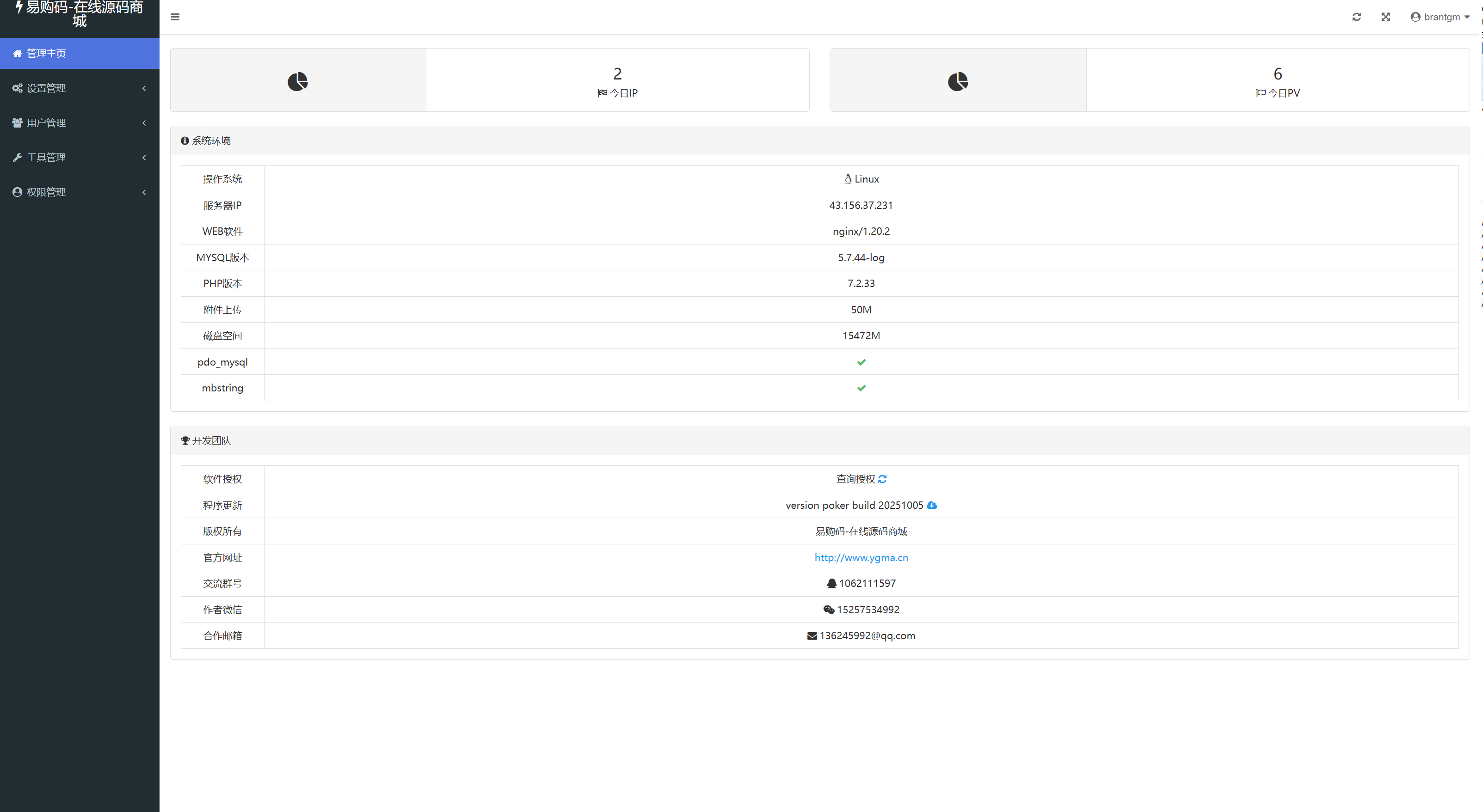Click the WeChat icon next to 15257534992
Screen dimensions: 1483x812
point(828,610)
